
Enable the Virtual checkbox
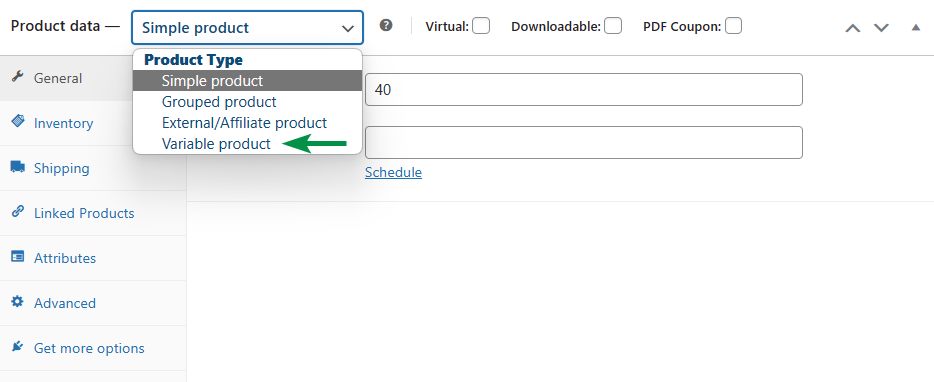481,26
